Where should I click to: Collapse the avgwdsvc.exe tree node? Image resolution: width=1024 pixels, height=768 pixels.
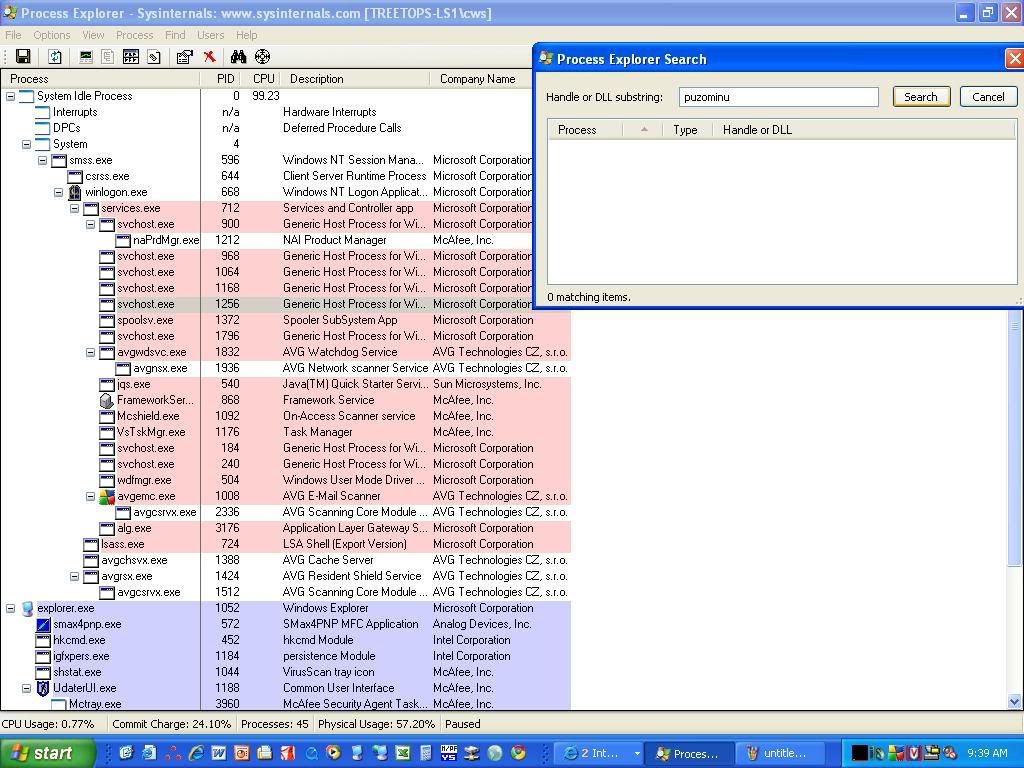click(90, 352)
